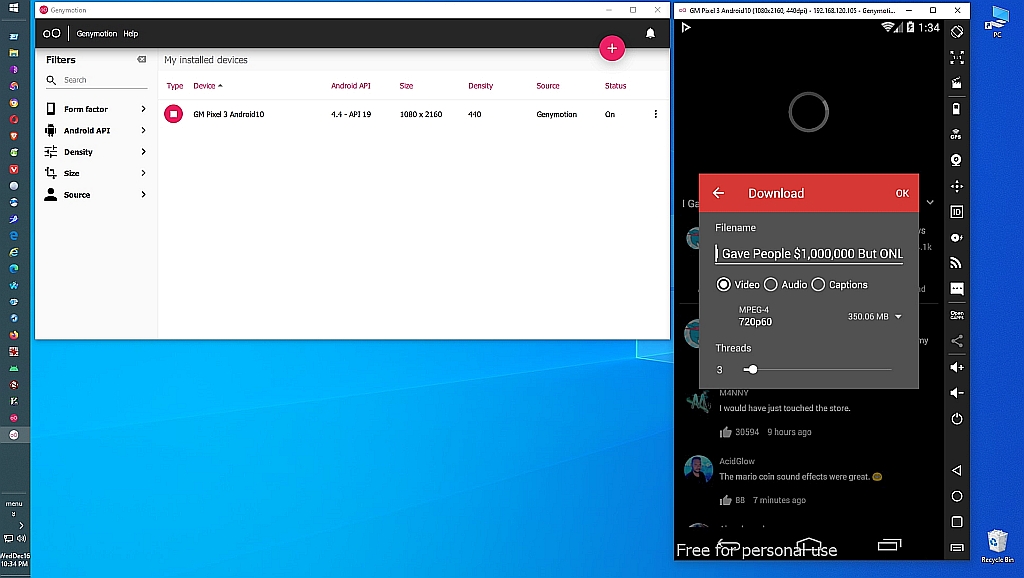The height and width of the screenshot is (578, 1024).
Task: Click AcidGlow's comment avatar
Action: coord(697,469)
